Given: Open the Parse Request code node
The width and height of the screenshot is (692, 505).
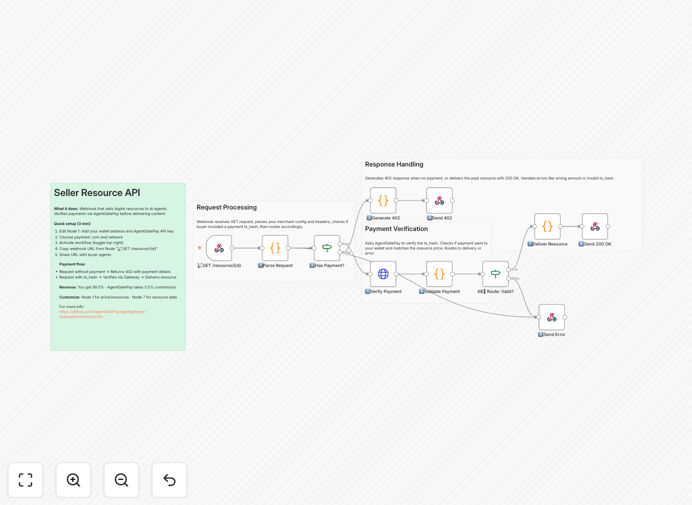Looking at the screenshot, I should [275, 248].
